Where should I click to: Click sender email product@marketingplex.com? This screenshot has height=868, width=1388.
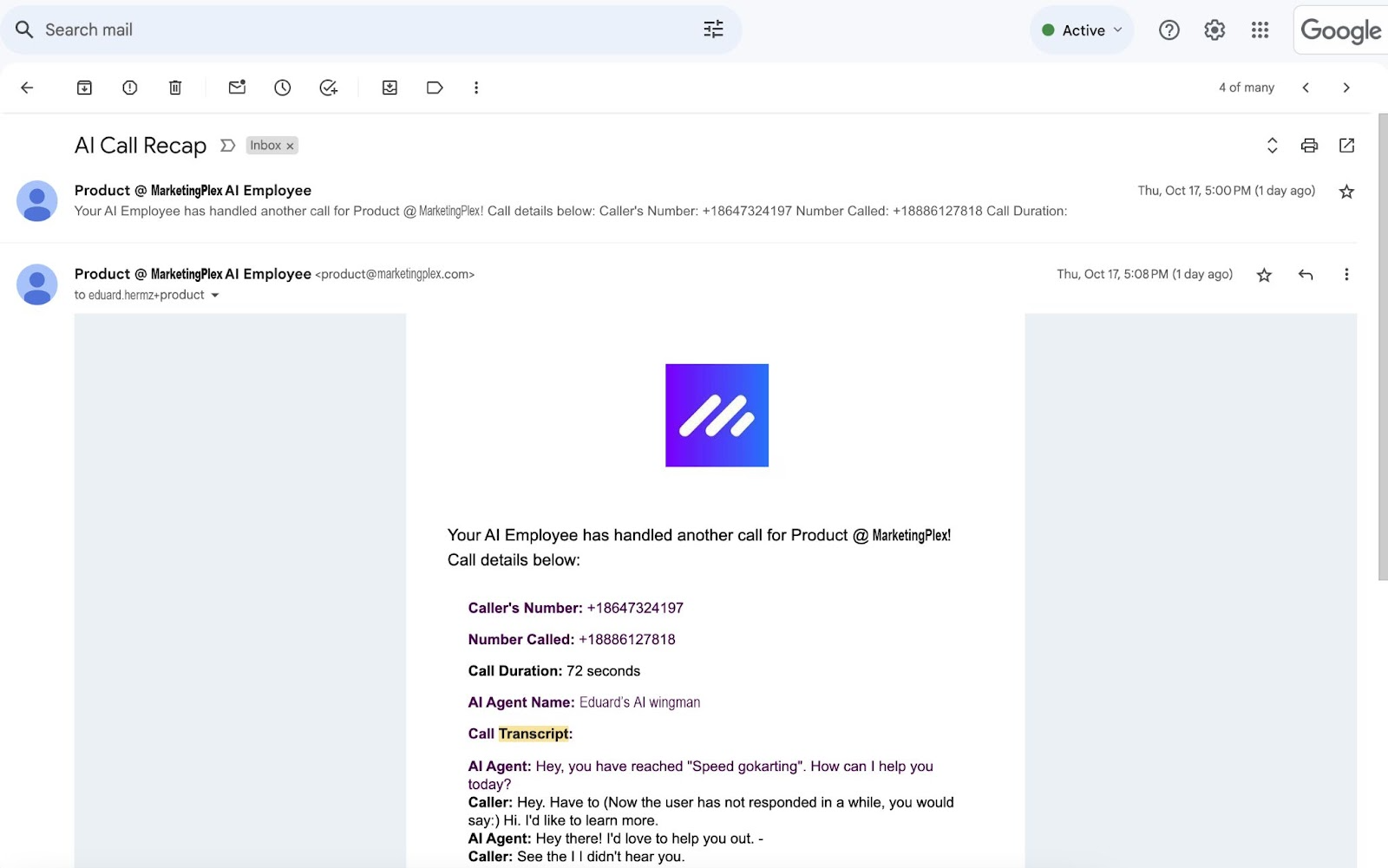[395, 274]
